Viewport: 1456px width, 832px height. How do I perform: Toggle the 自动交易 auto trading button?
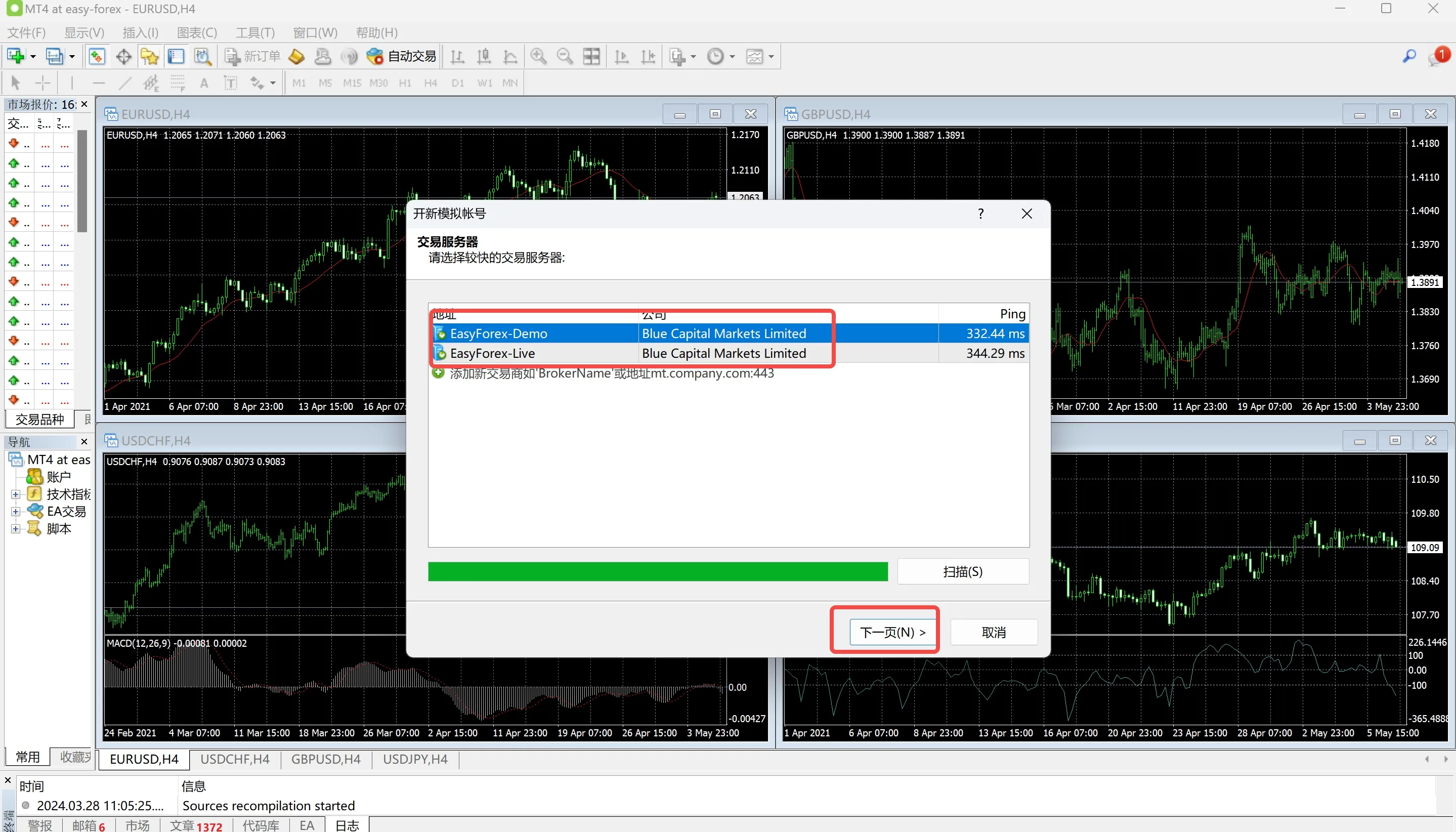pos(401,56)
